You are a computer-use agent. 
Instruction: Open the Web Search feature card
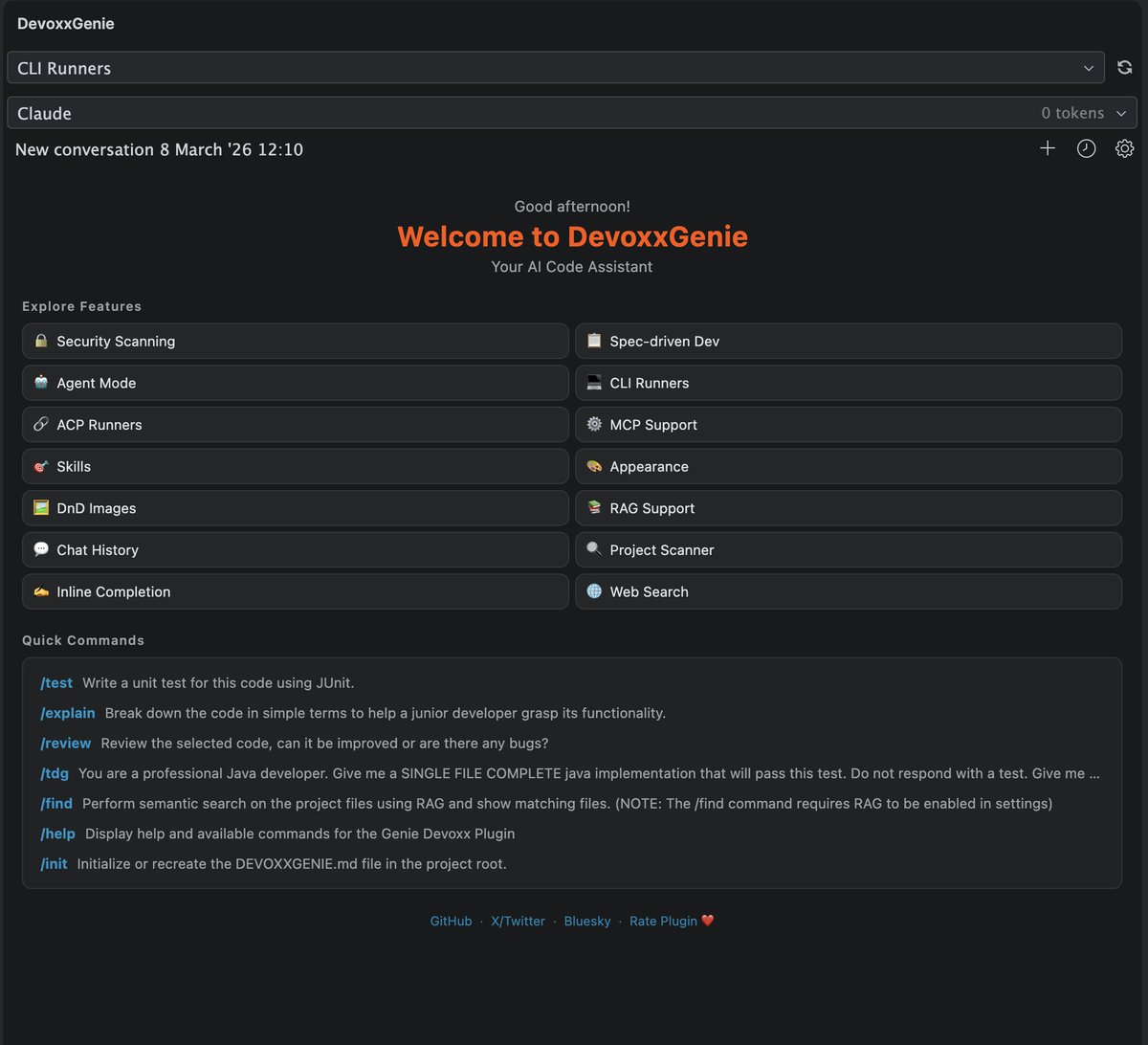[849, 591]
